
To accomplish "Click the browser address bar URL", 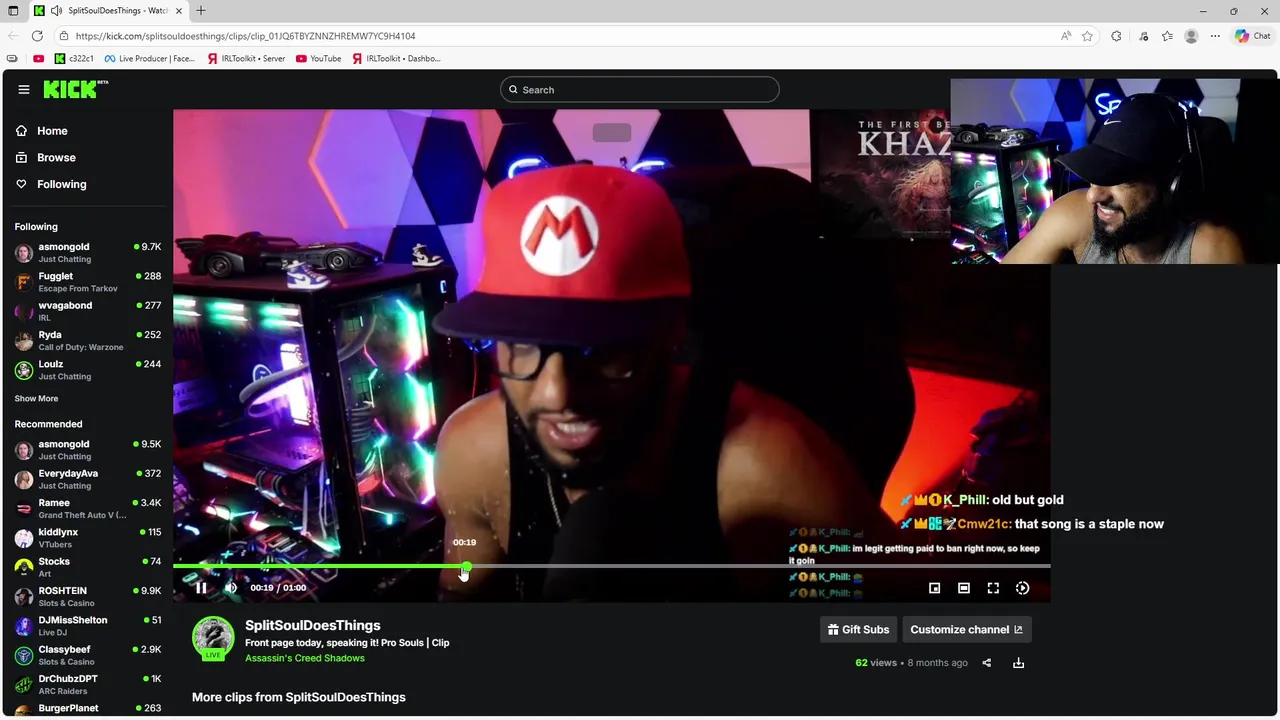I will click(x=245, y=36).
